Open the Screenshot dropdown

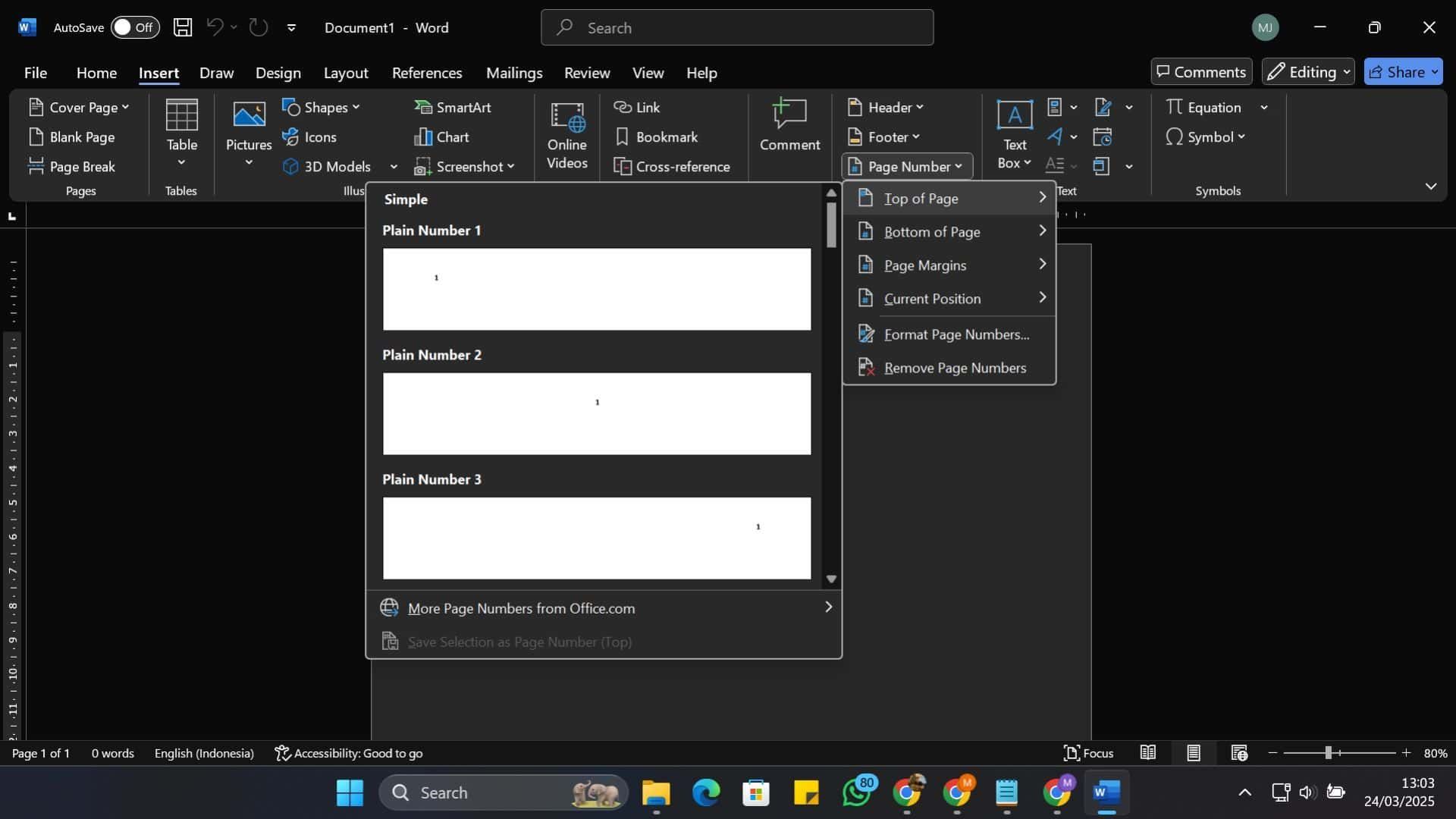point(465,166)
